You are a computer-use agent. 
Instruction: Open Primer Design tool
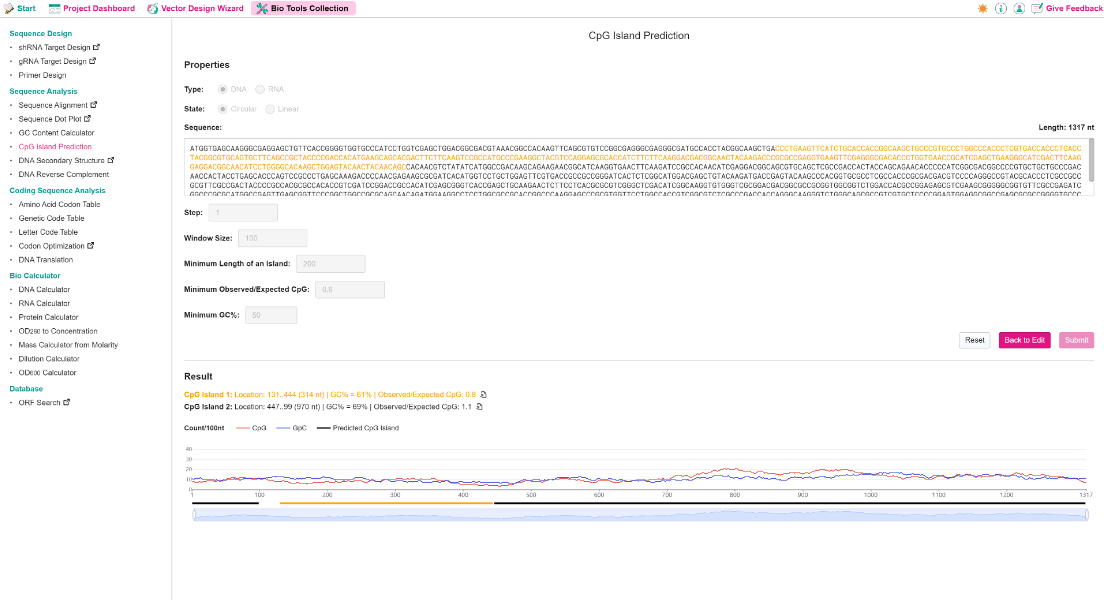point(42,75)
